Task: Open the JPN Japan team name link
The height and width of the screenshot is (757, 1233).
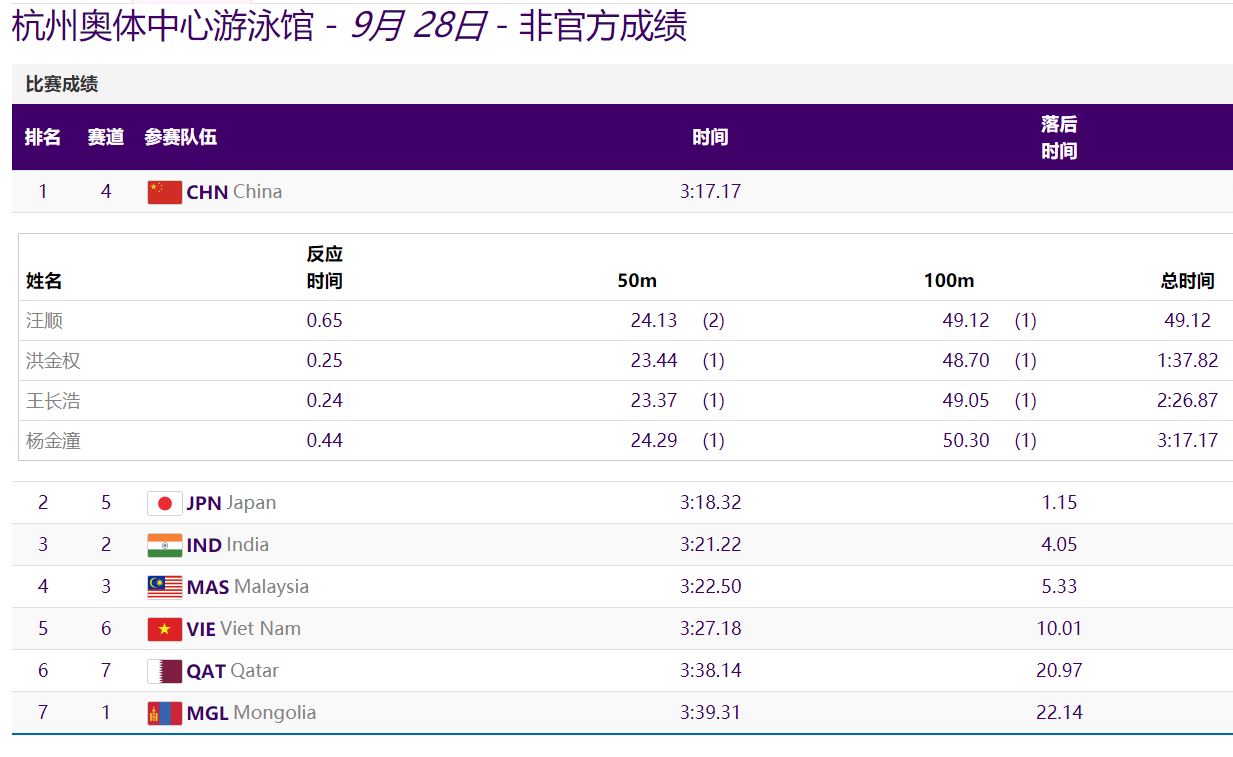Action: tap(231, 503)
